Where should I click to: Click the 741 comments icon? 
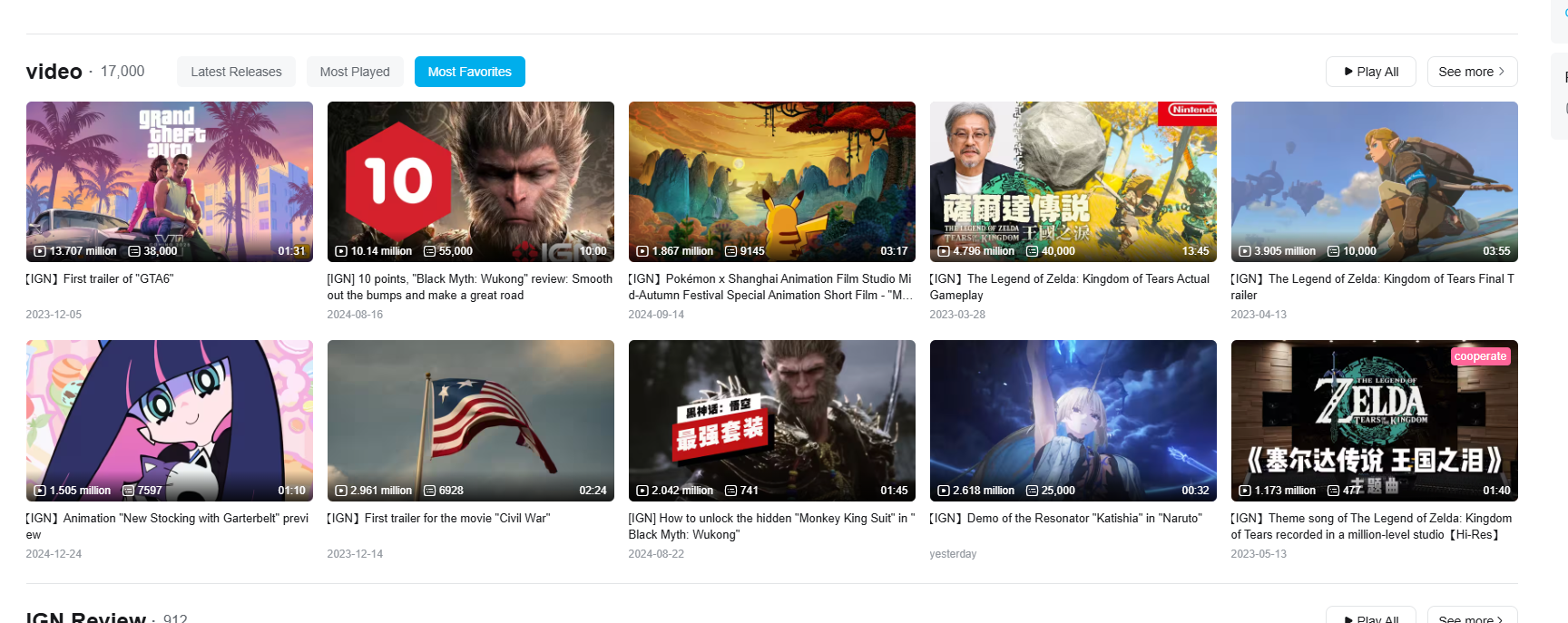731,491
